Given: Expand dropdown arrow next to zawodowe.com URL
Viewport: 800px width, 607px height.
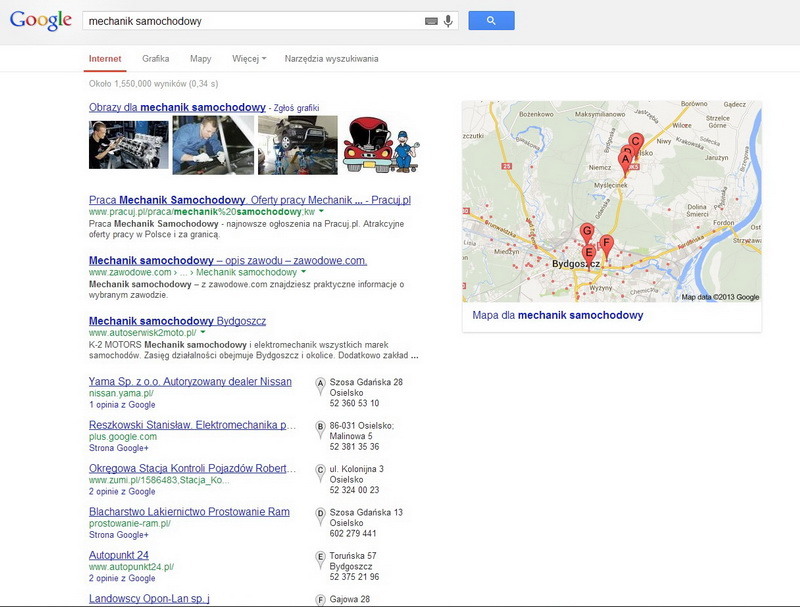Looking at the screenshot, I should (304, 272).
